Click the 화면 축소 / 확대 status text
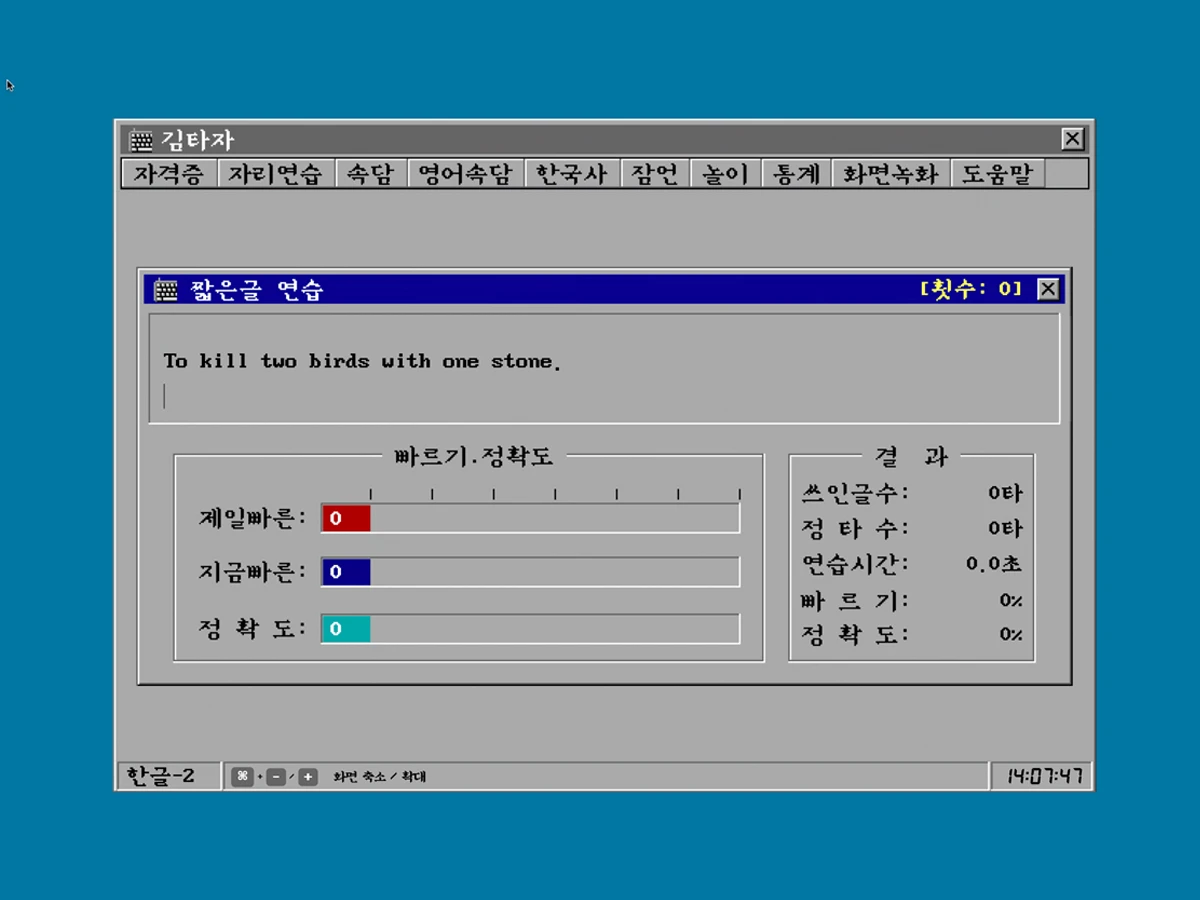Viewport: 1200px width, 900px height. click(x=380, y=777)
